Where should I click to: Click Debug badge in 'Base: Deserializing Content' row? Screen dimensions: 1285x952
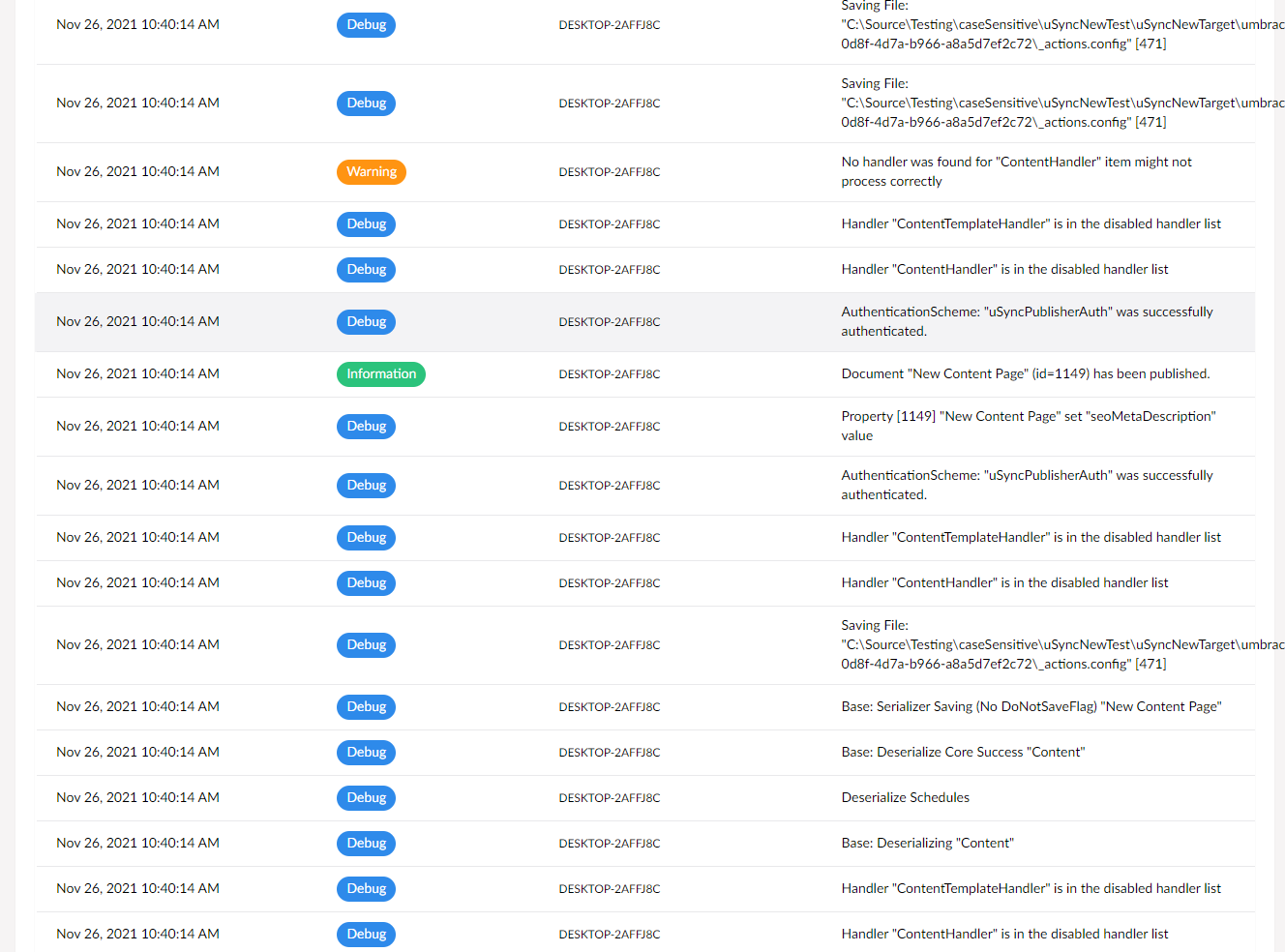366,844
